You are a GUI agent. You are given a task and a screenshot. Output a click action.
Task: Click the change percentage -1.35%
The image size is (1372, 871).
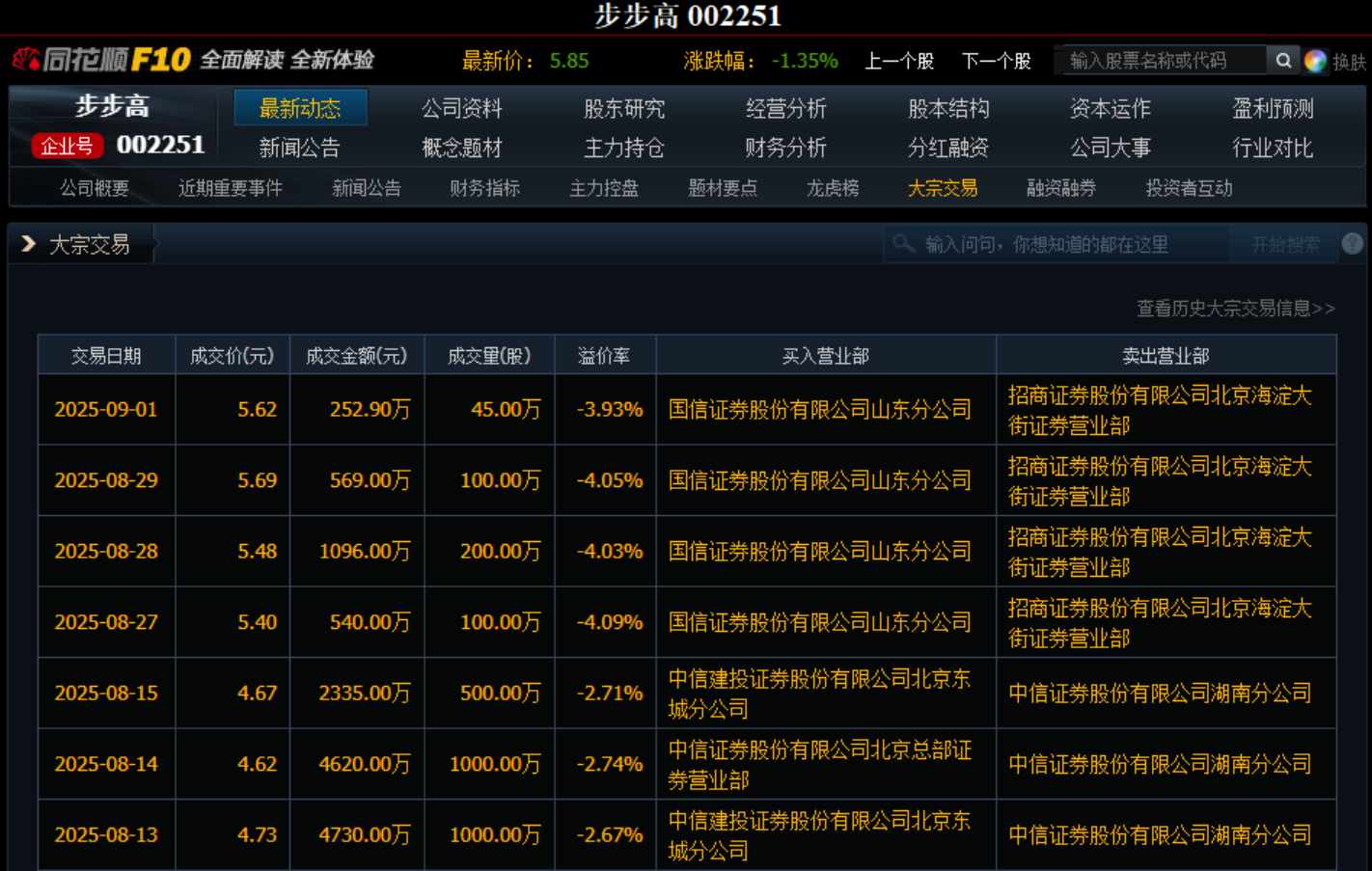[805, 61]
